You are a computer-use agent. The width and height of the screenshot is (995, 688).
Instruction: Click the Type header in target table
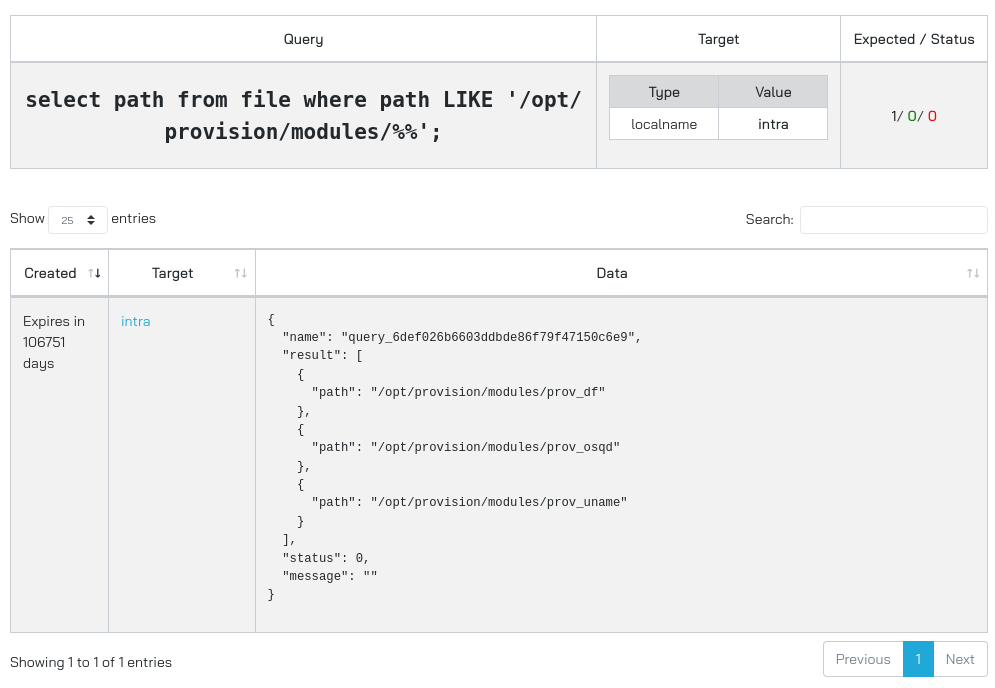tap(664, 92)
